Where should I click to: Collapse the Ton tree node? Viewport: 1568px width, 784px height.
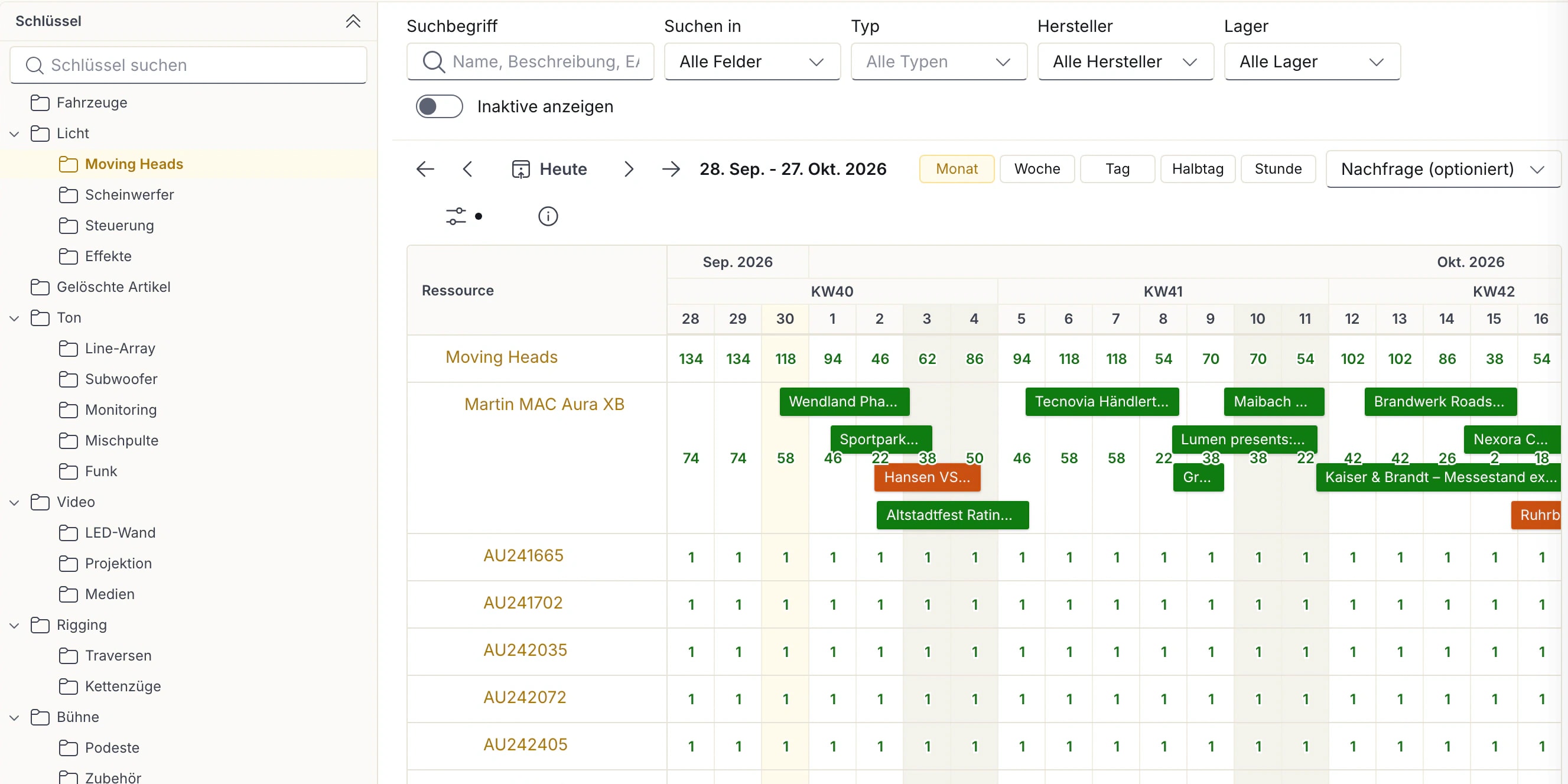15,318
